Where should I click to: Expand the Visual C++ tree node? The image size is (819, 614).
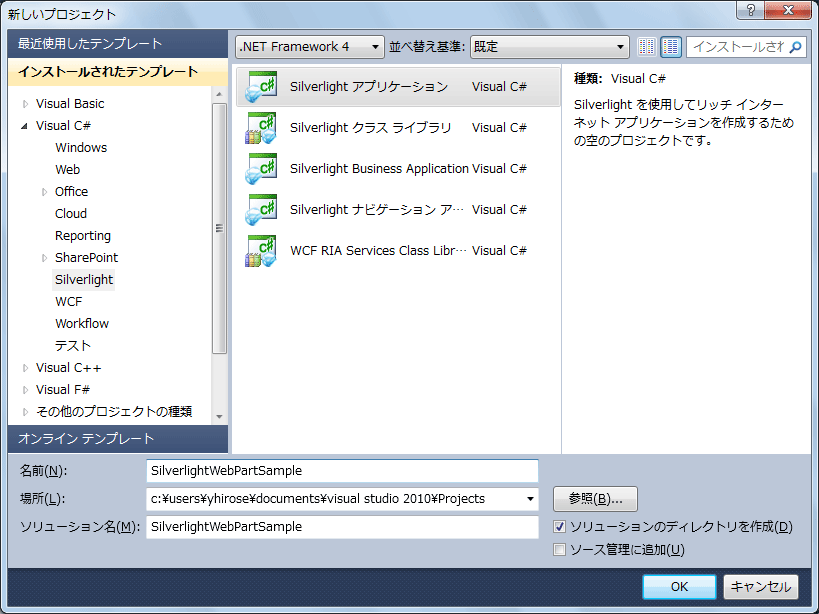coord(25,368)
